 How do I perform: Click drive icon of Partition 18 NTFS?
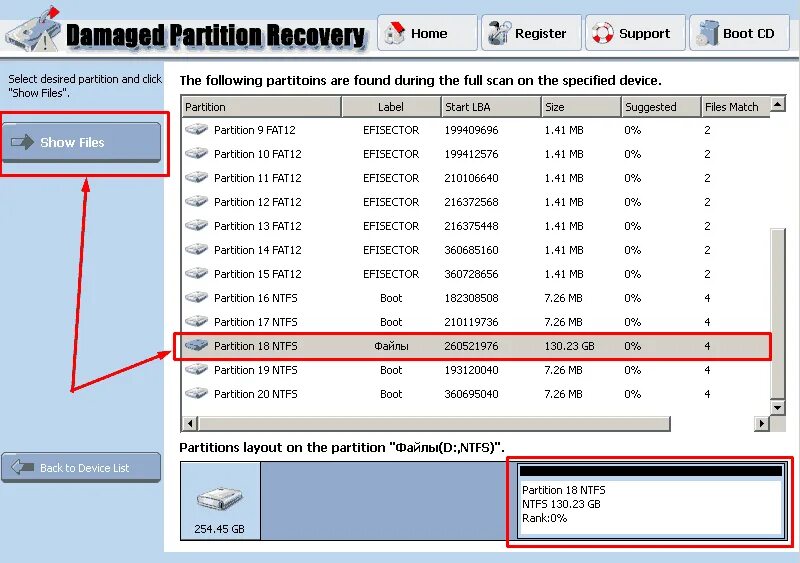pyautogui.click(x=196, y=346)
